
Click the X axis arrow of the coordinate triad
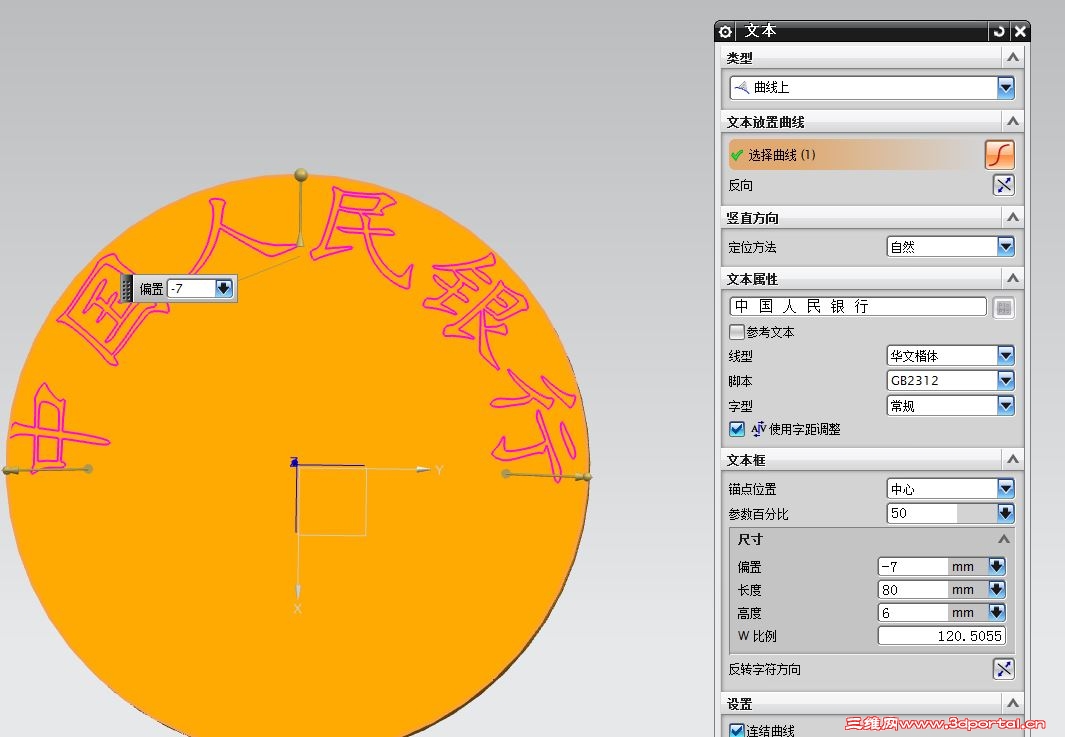coord(297,591)
